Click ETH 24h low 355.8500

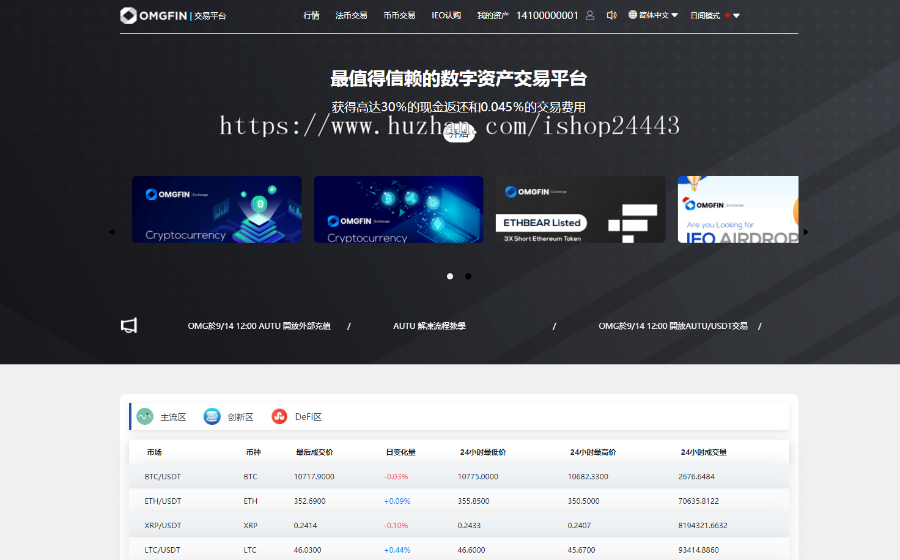click(474, 501)
